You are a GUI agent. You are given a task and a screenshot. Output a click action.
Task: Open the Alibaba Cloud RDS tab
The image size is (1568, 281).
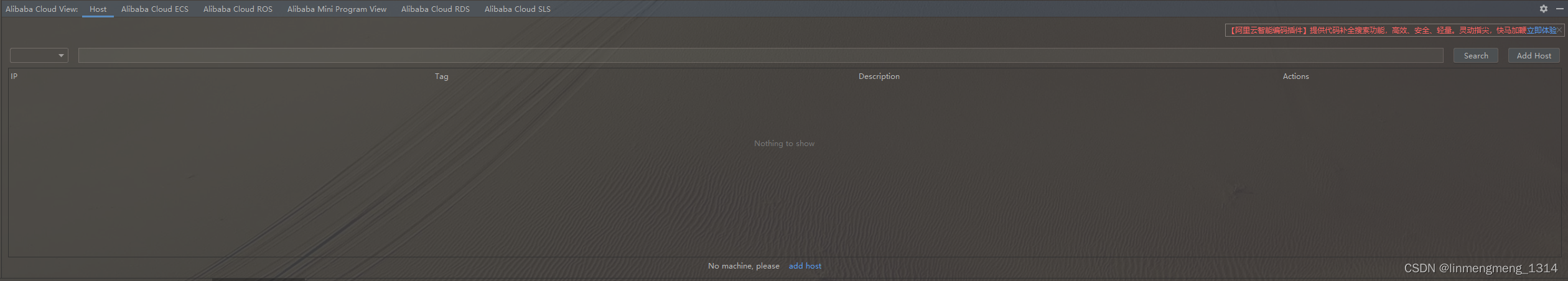coord(436,9)
